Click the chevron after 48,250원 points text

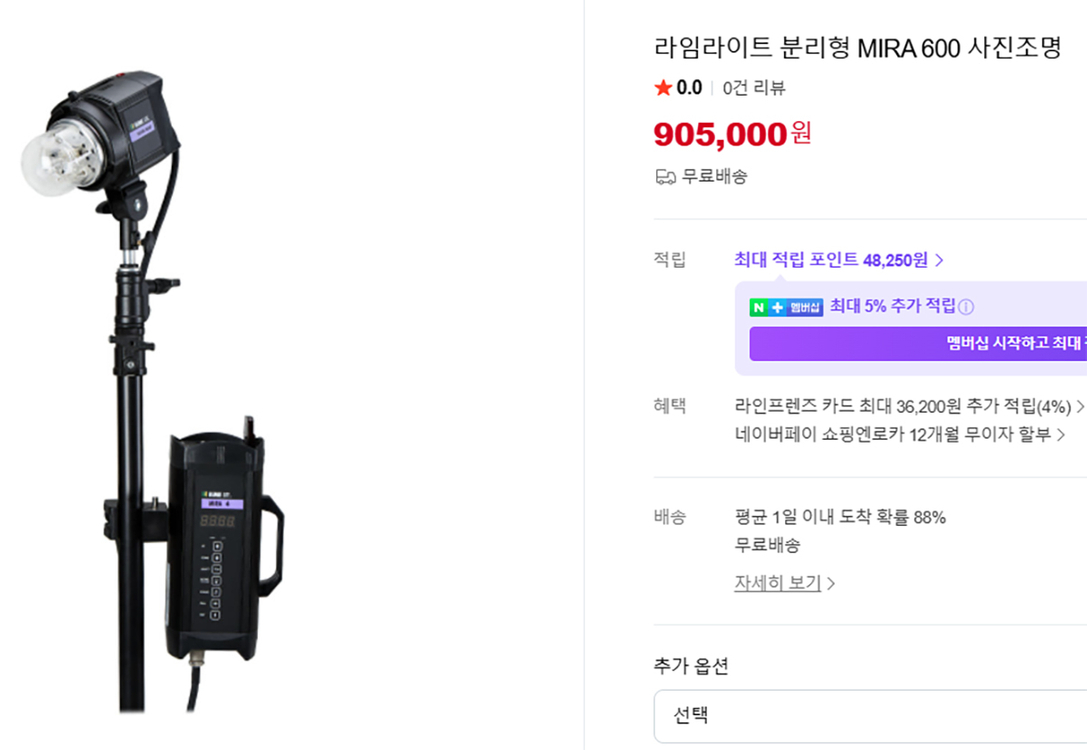[939, 259]
